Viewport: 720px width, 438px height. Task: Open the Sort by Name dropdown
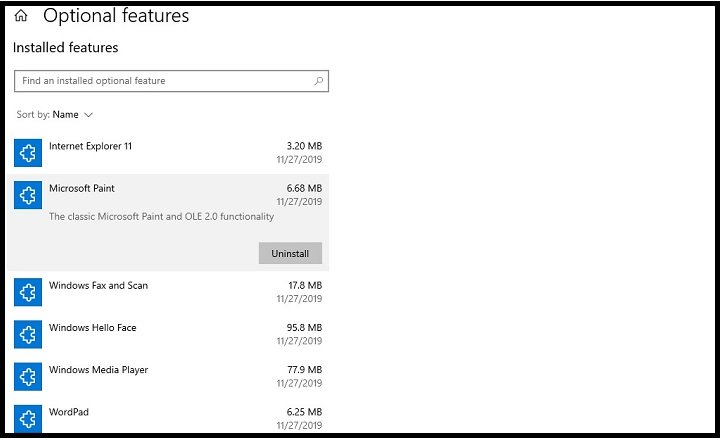(x=55, y=115)
